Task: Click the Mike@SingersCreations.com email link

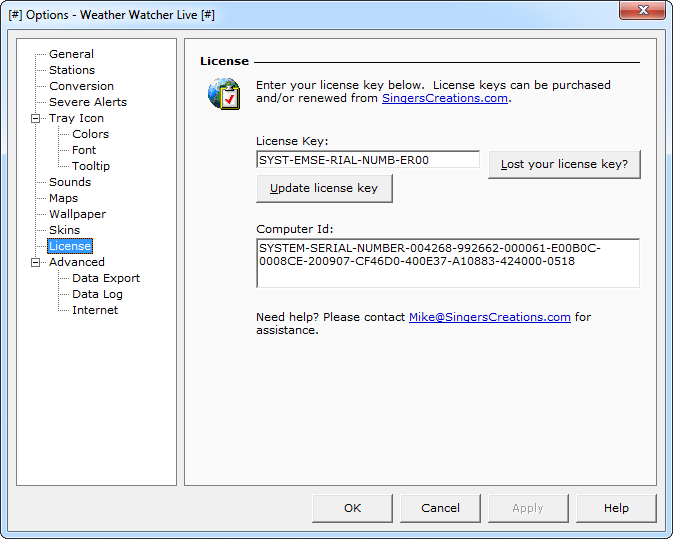Action: coord(490,317)
